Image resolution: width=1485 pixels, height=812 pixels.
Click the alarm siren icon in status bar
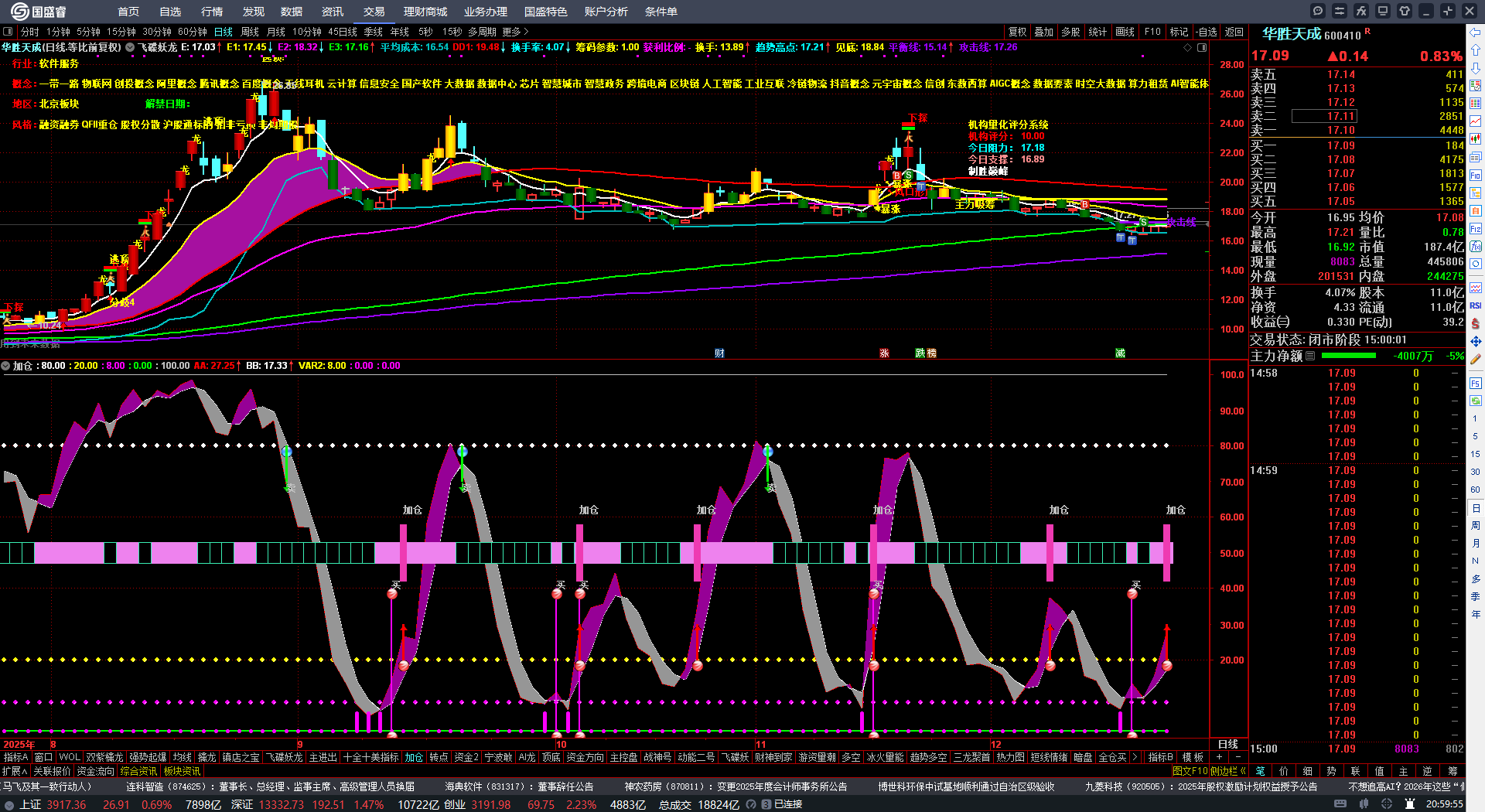point(1409,804)
